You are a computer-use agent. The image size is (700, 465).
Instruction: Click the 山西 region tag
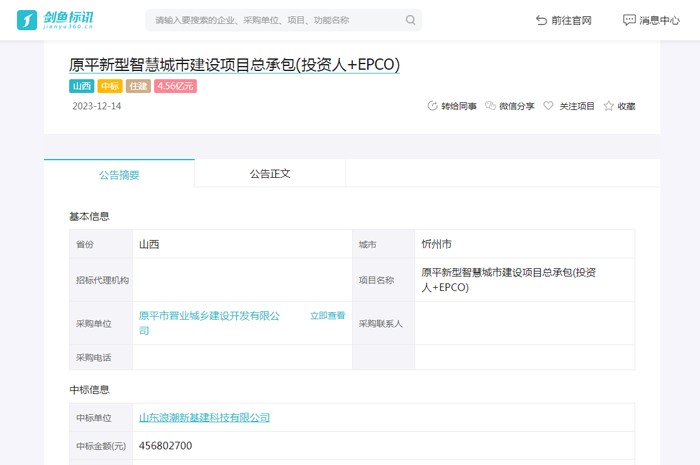point(81,86)
